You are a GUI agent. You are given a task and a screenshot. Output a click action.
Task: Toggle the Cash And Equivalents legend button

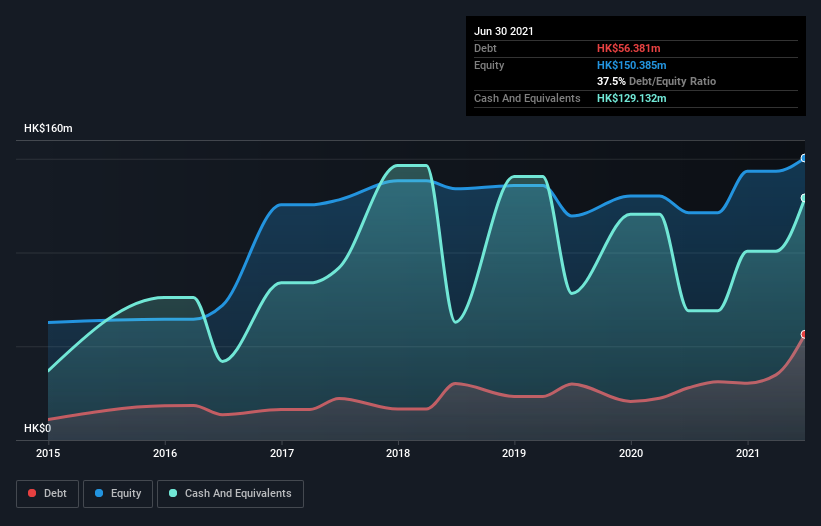point(230,494)
